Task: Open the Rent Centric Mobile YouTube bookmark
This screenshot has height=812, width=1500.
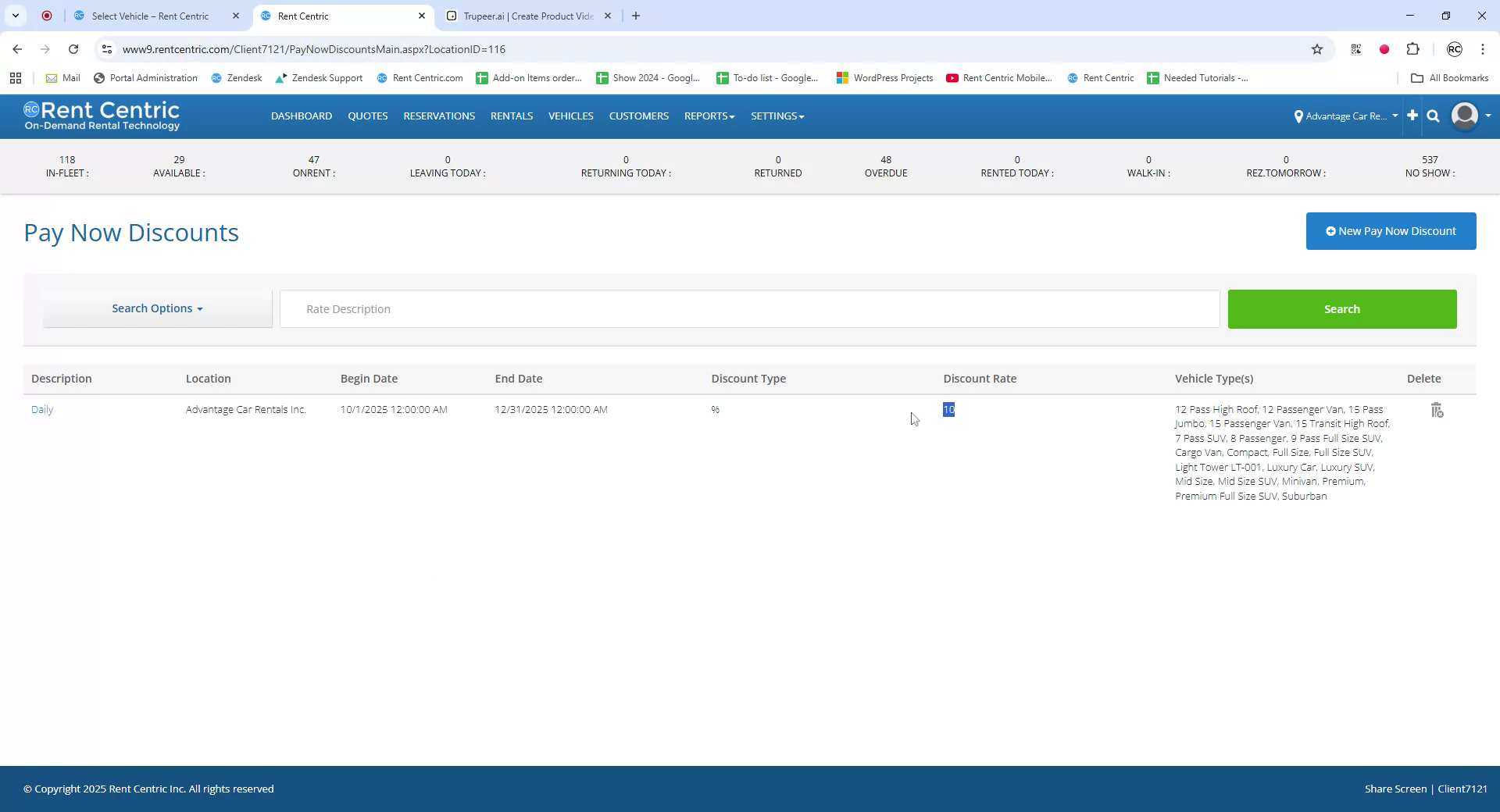Action: [x=999, y=78]
